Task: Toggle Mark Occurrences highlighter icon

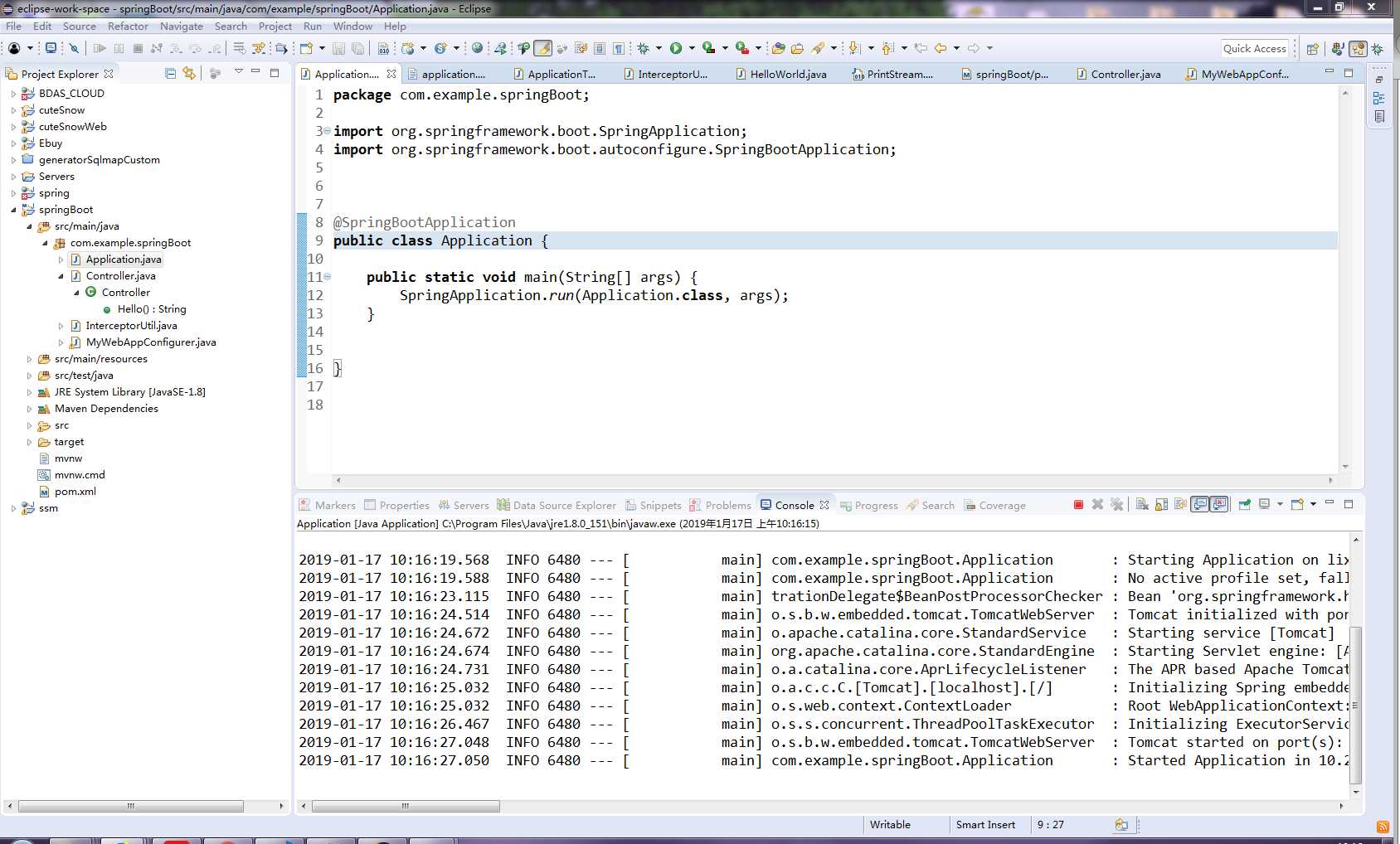Action: pos(543,48)
